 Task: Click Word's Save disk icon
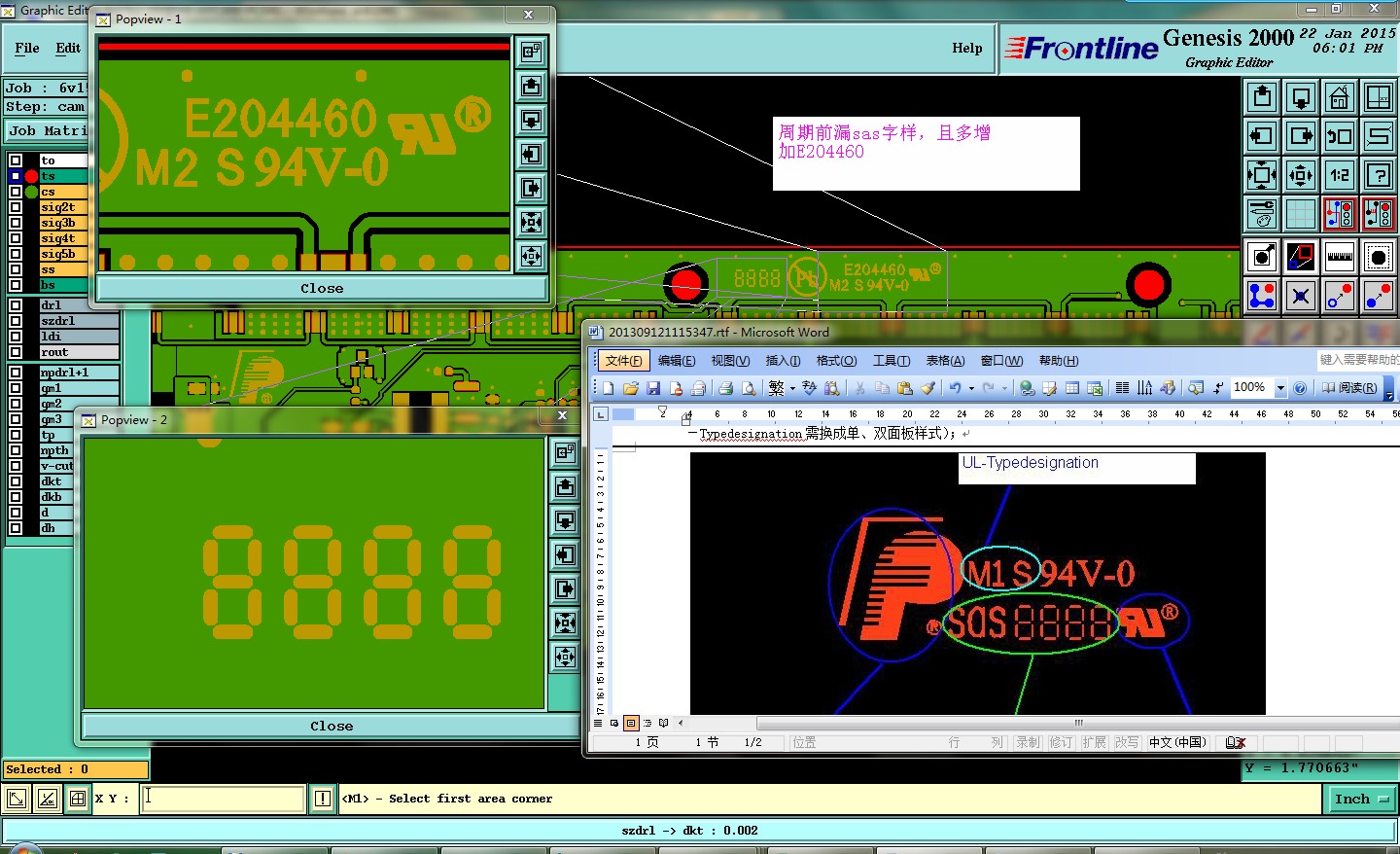tap(653, 388)
